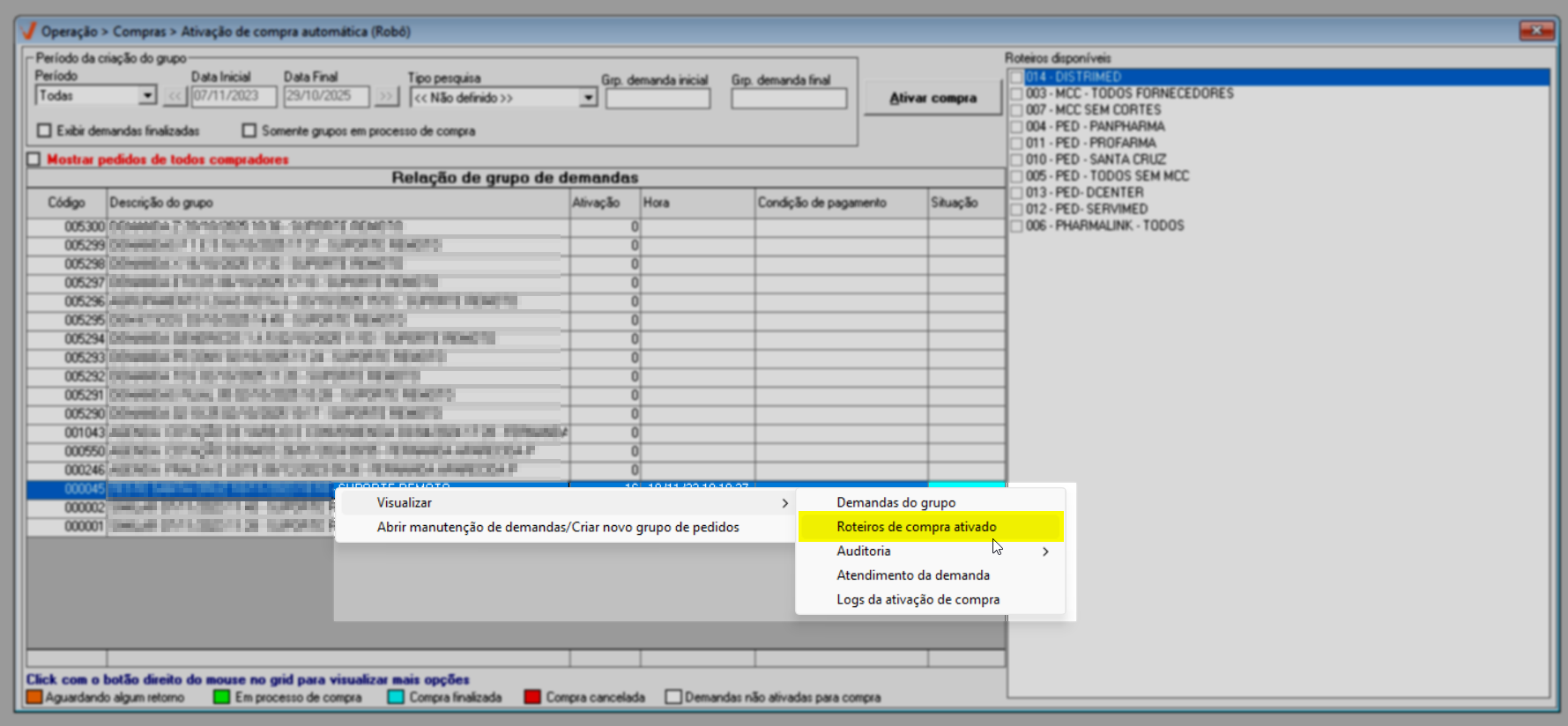Open the Tipo pesquisa dropdown
The width and height of the screenshot is (1568, 726).
[588, 98]
